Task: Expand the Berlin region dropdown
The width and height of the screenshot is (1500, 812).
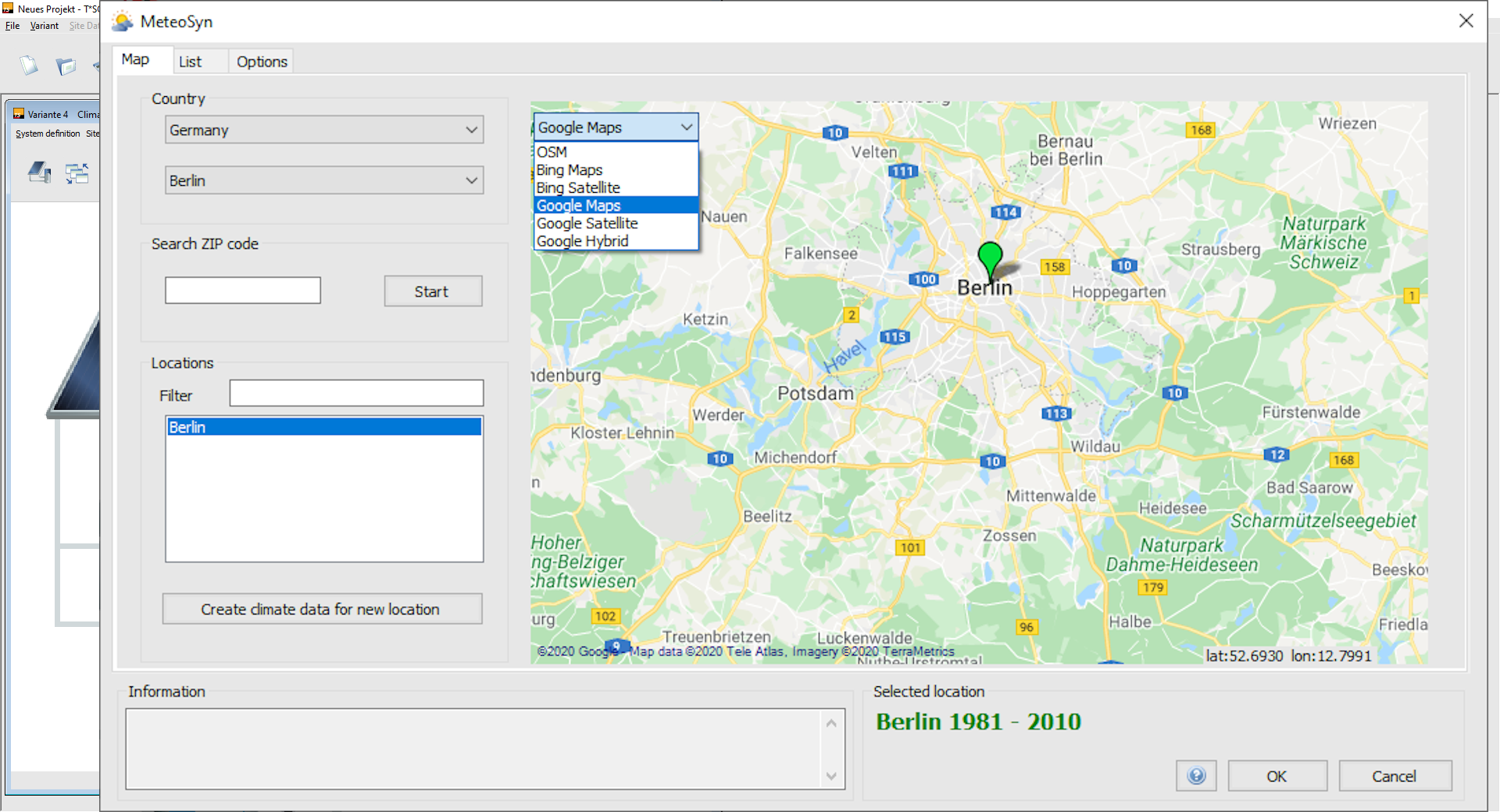Action: pos(324,180)
